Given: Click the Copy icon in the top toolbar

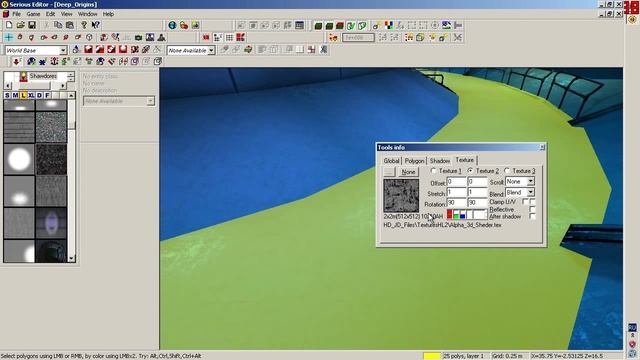Looking at the screenshot, I should pos(58,25).
